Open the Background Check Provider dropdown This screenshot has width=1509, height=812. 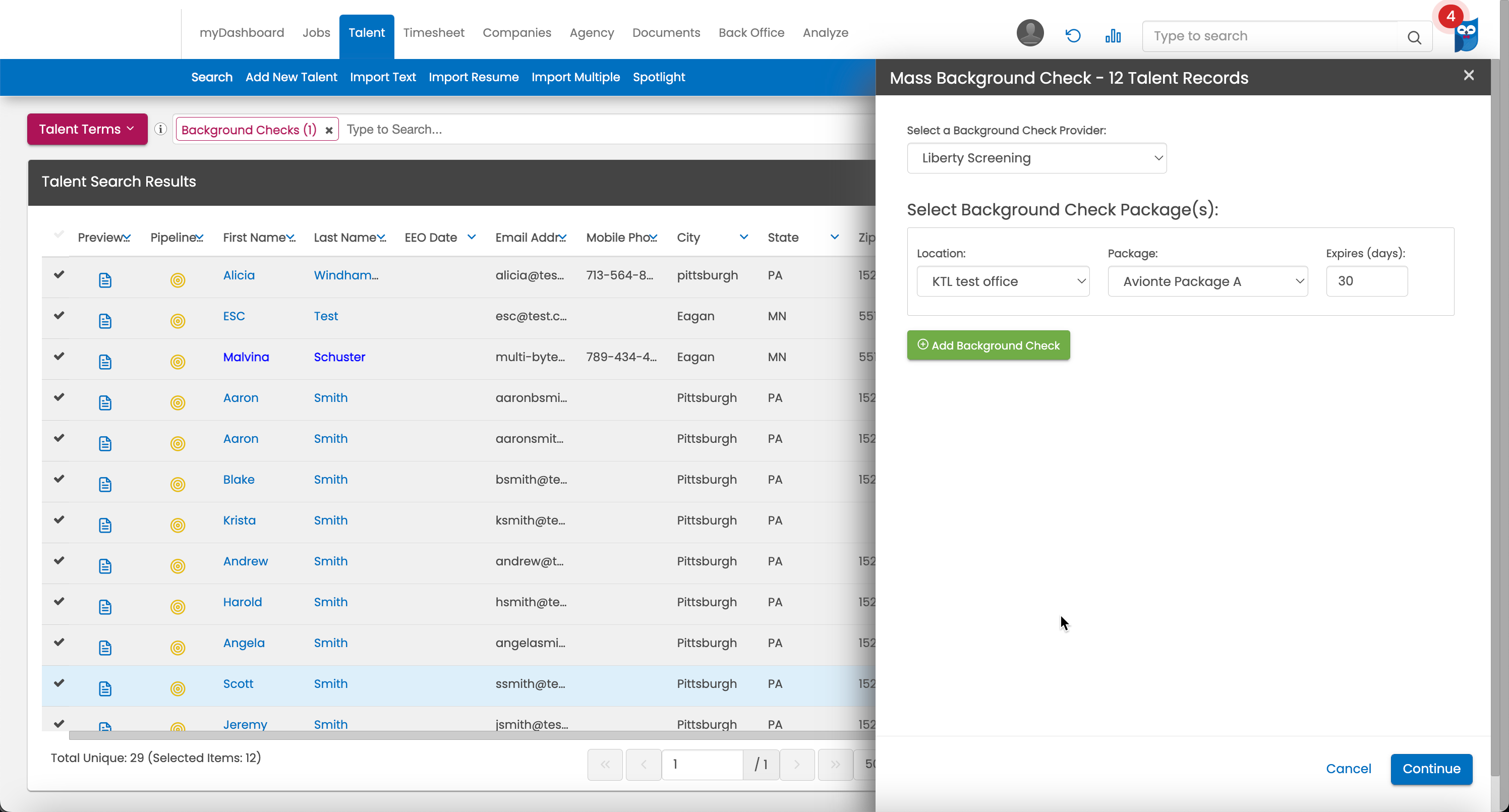1037,158
